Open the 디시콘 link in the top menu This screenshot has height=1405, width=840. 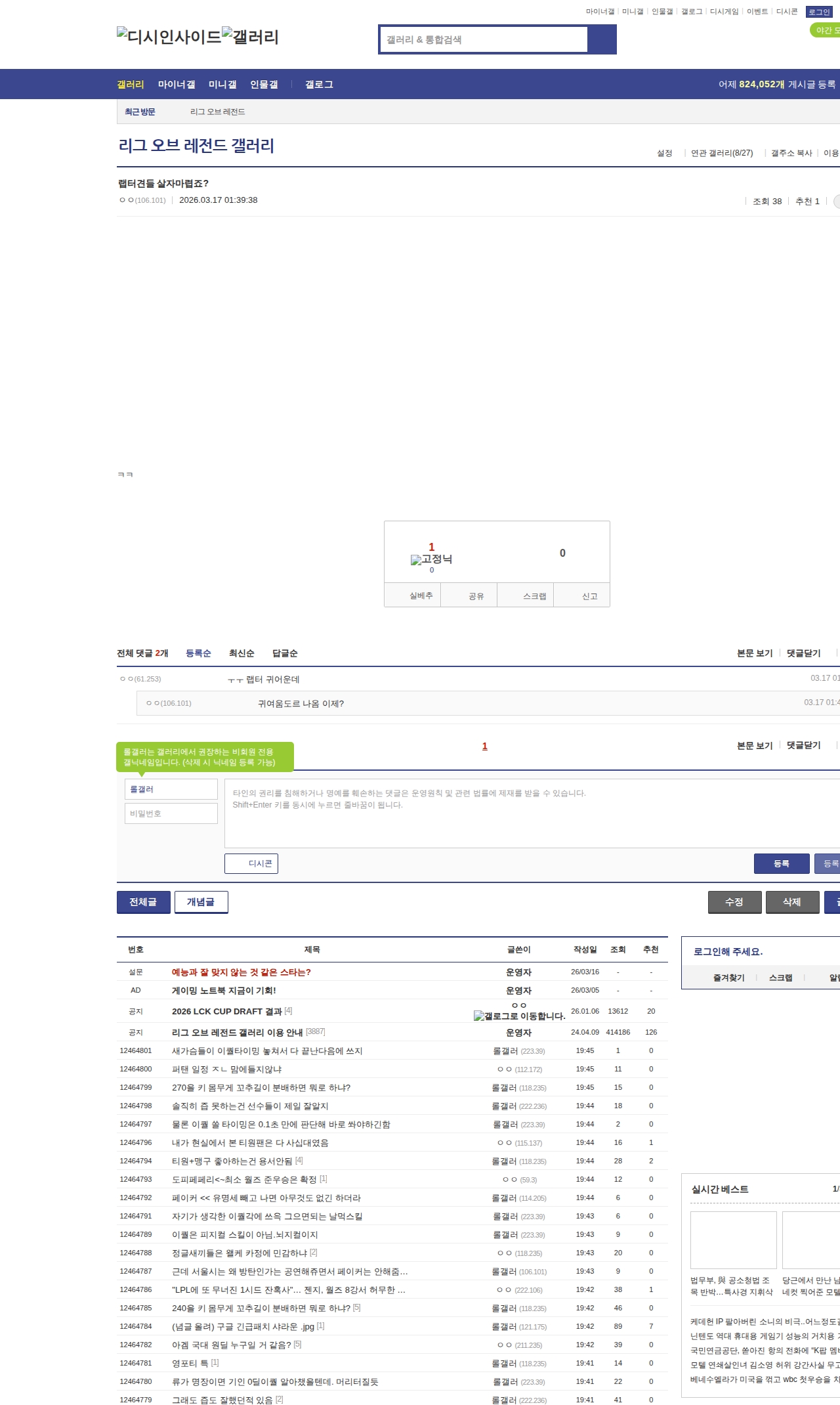pyautogui.click(x=787, y=12)
